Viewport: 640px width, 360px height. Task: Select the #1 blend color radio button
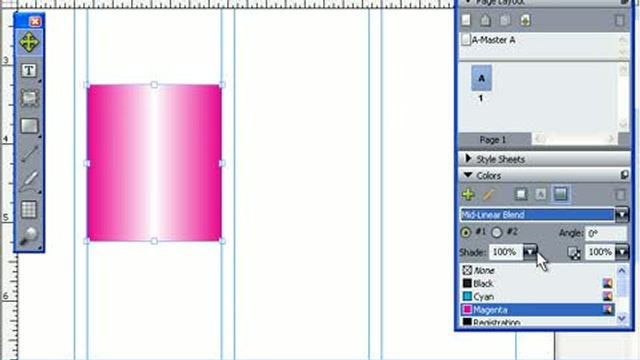pyautogui.click(x=465, y=233)
